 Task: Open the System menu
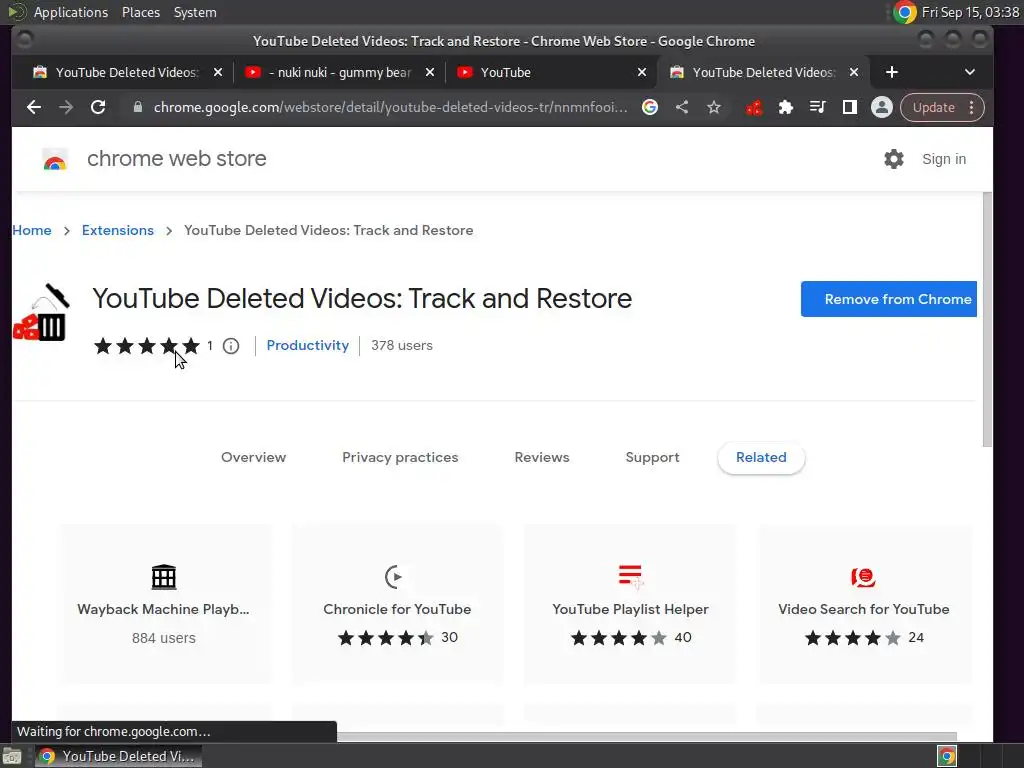pos(195,12)
